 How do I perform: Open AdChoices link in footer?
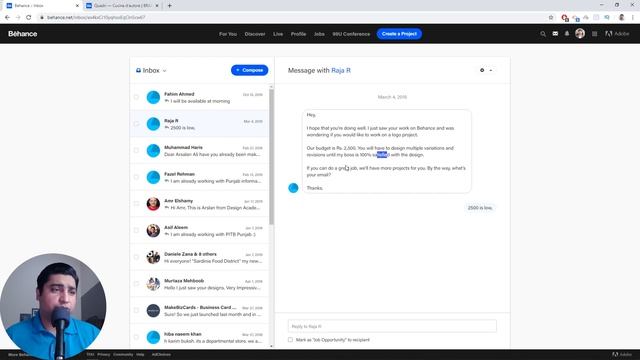point(161,354)
